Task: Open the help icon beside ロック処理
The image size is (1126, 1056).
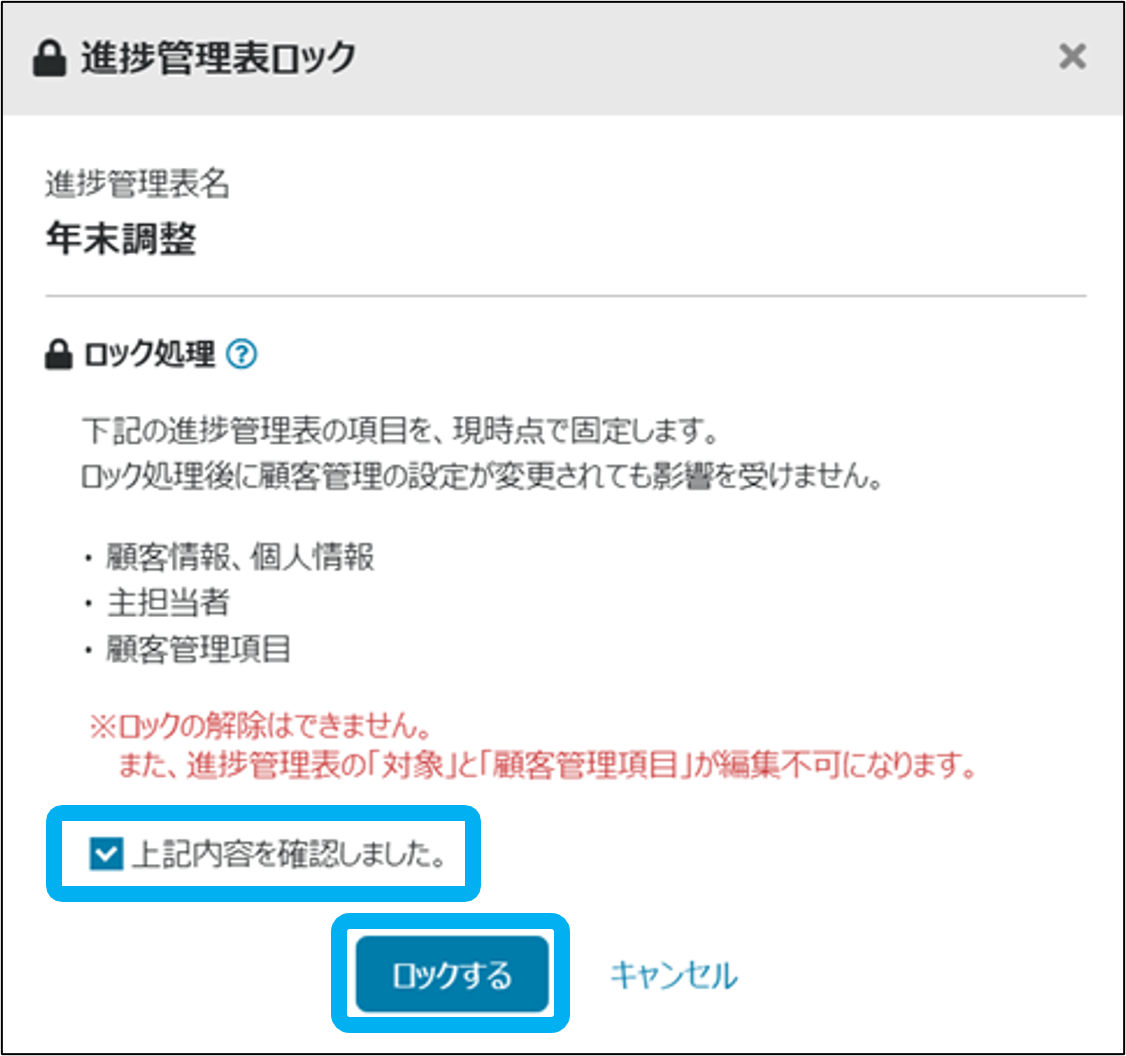Action: [x=242, y=354]
